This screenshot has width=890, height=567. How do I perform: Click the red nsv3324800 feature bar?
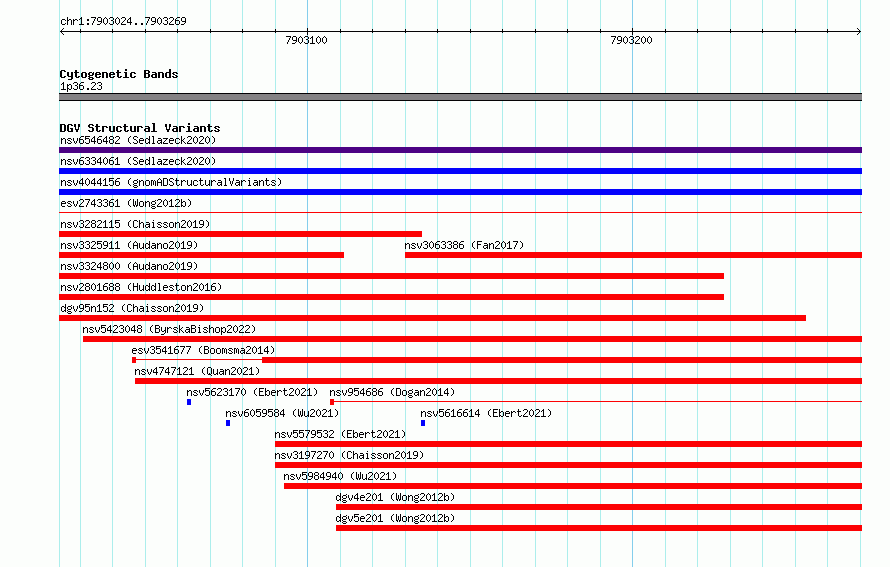tap(392, 276)
